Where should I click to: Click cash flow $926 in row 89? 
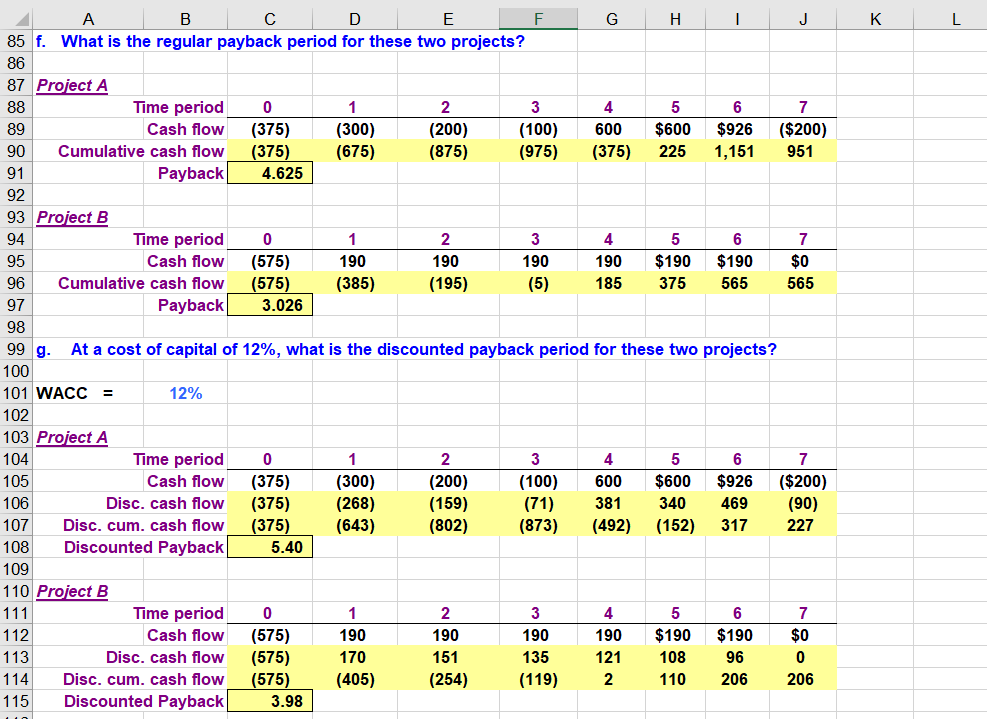click(x=735, y=130)
